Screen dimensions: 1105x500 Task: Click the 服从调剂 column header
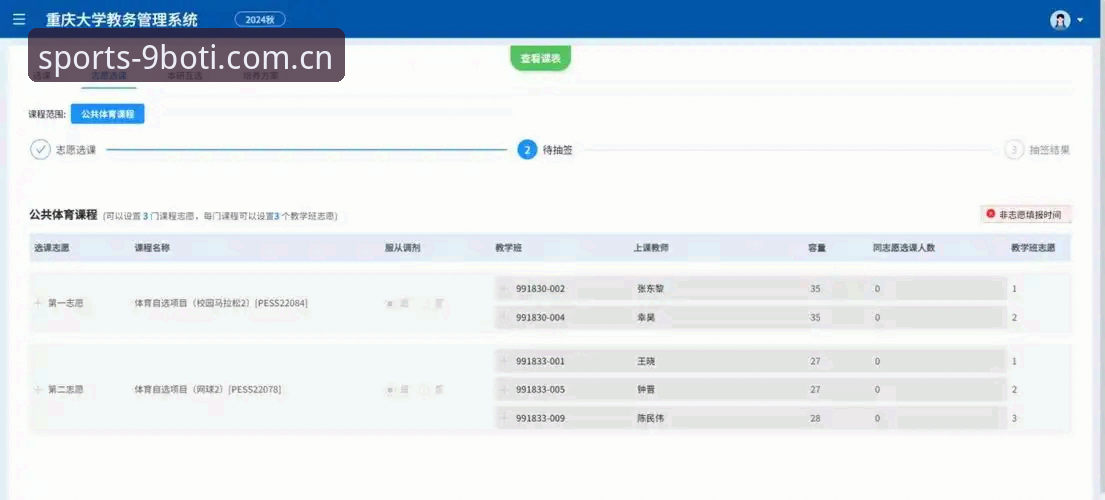pos(402,248)
